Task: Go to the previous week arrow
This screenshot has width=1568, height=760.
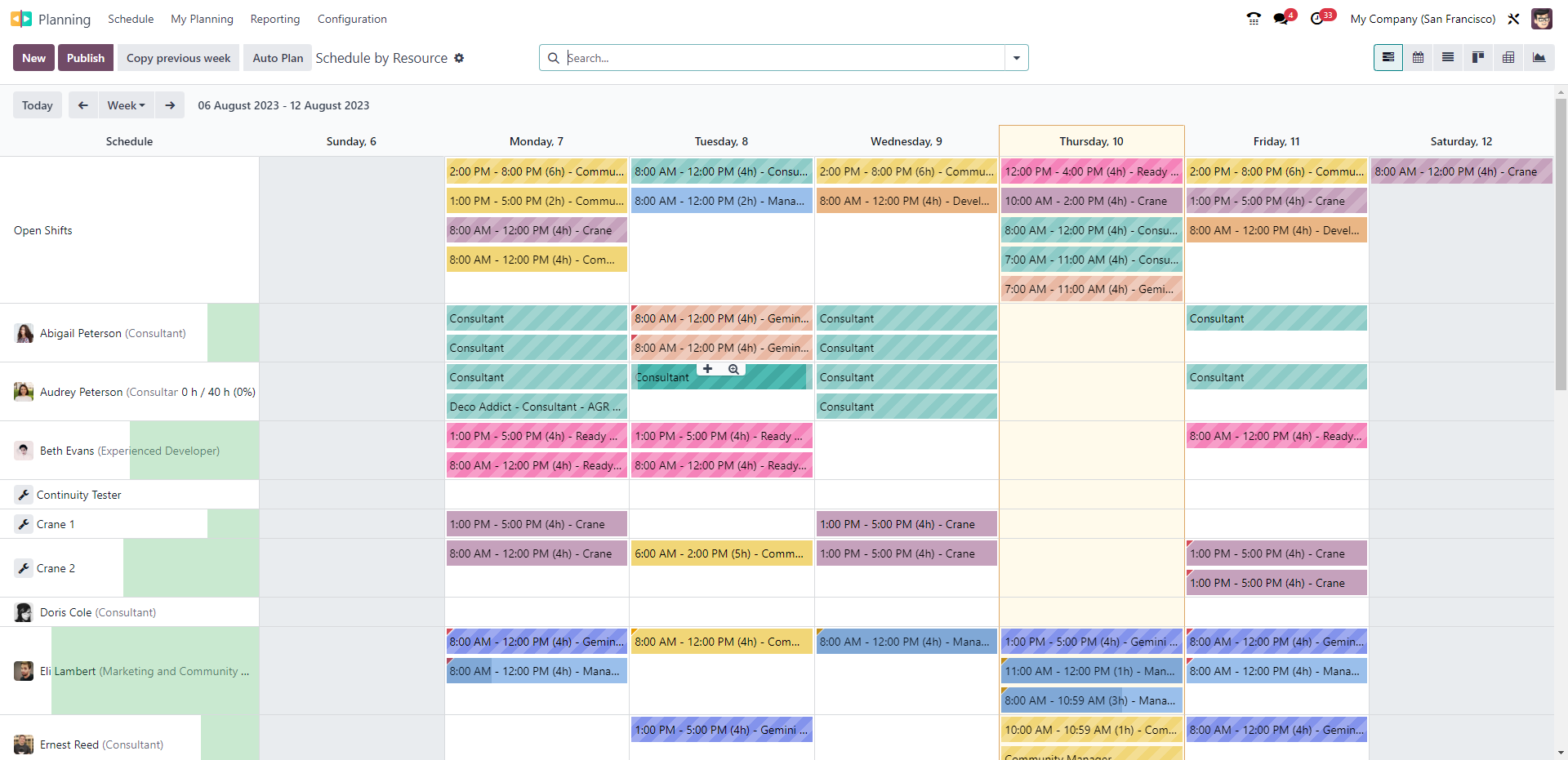Action: tap(83, 105)
